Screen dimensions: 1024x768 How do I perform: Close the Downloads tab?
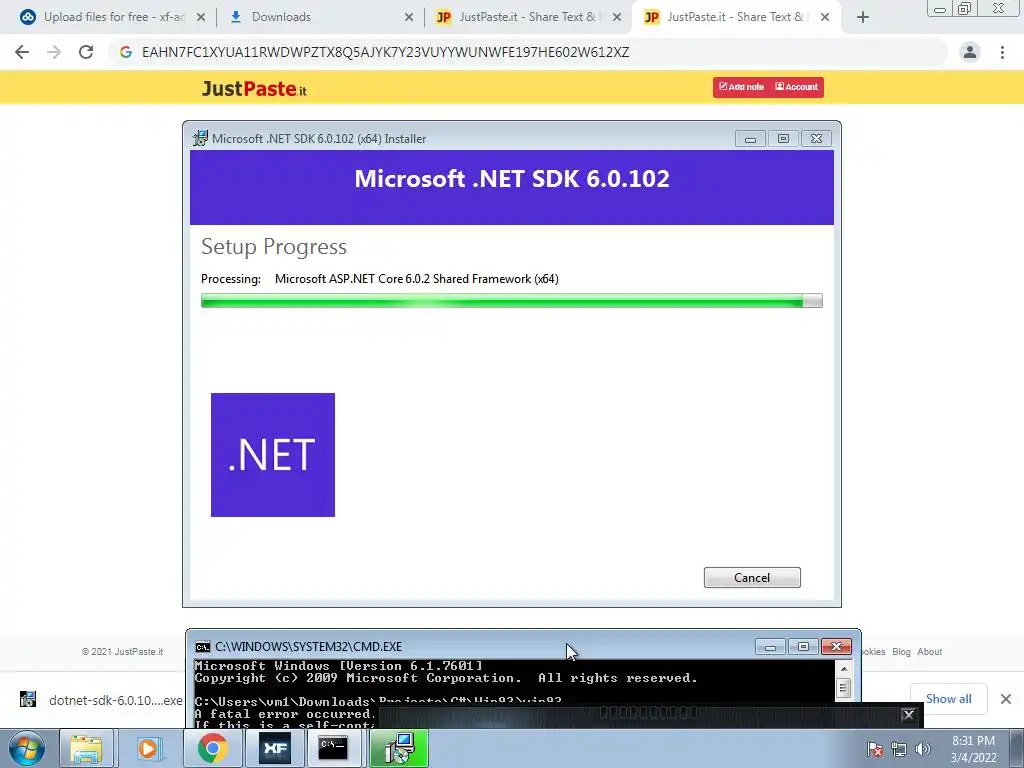(x=409, y=17)
